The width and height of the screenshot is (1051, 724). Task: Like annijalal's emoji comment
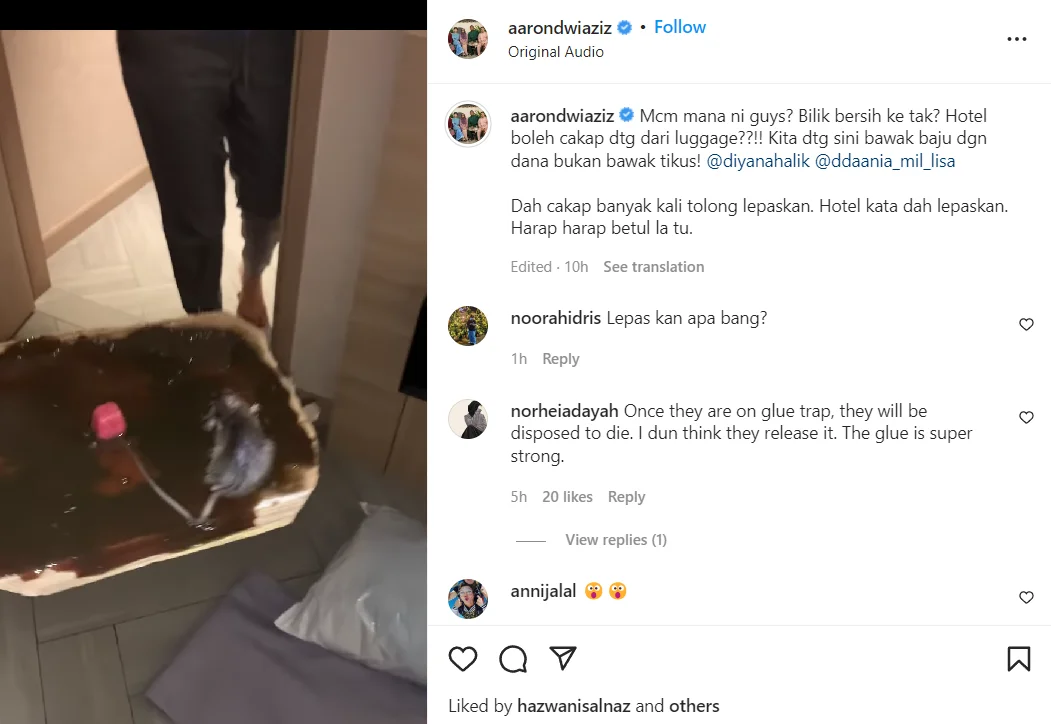click(1026, 597)
